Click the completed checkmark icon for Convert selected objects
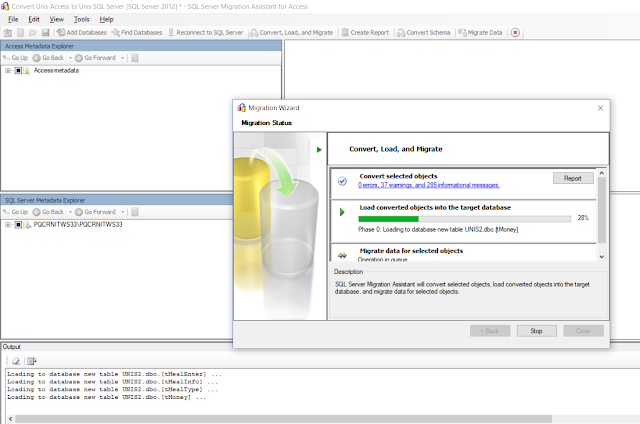Screen dimensions: 640x424 click(x=342, y=181)
